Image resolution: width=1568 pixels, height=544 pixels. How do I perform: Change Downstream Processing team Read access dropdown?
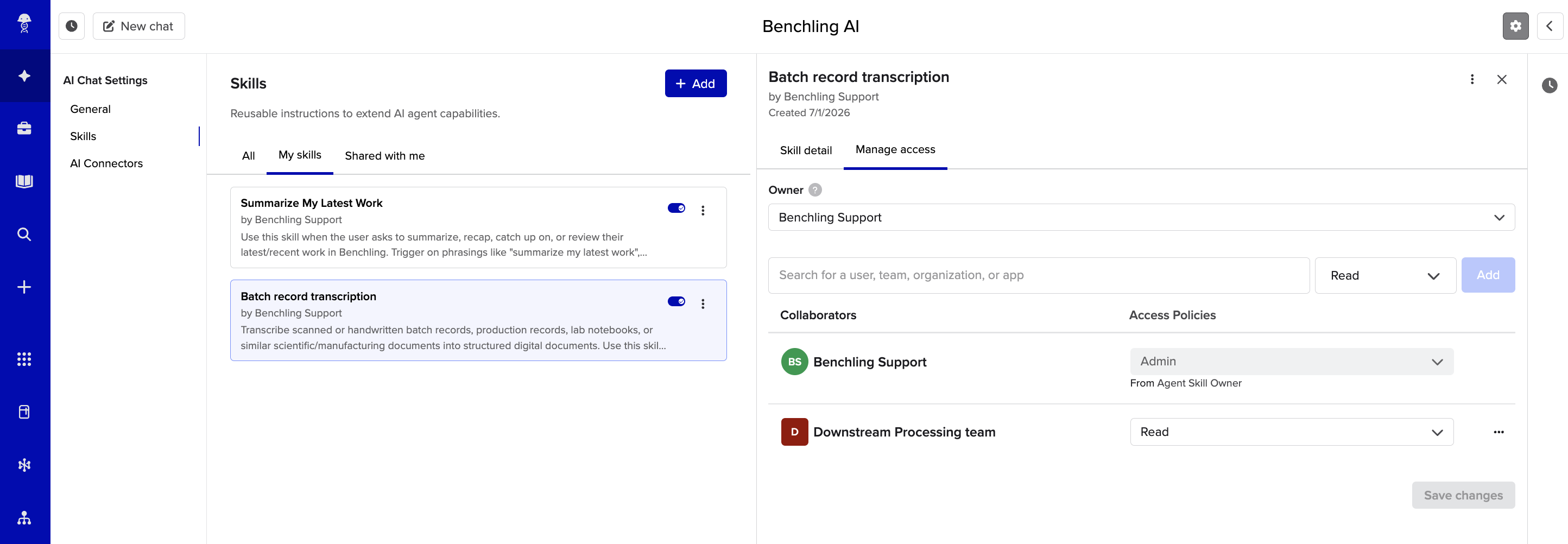pyautogui.click(x=1292, y=432)
